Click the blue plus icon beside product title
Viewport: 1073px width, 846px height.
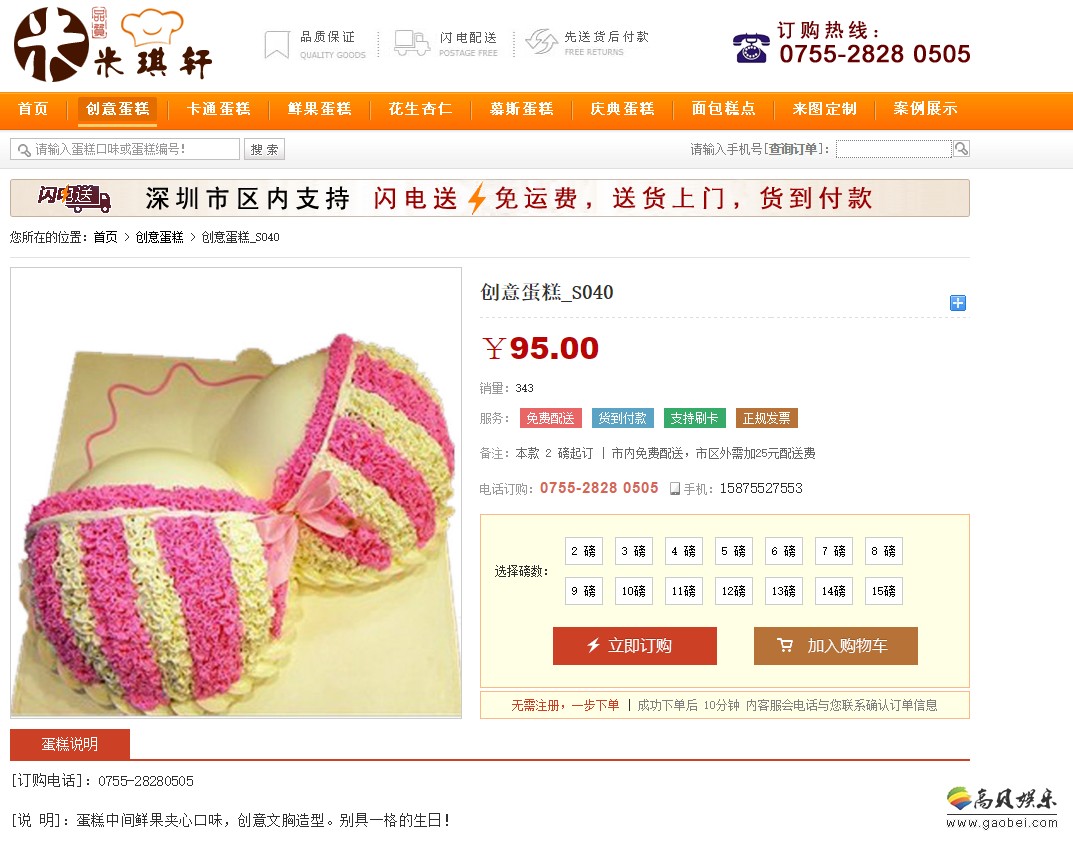(x=957, y=303)
